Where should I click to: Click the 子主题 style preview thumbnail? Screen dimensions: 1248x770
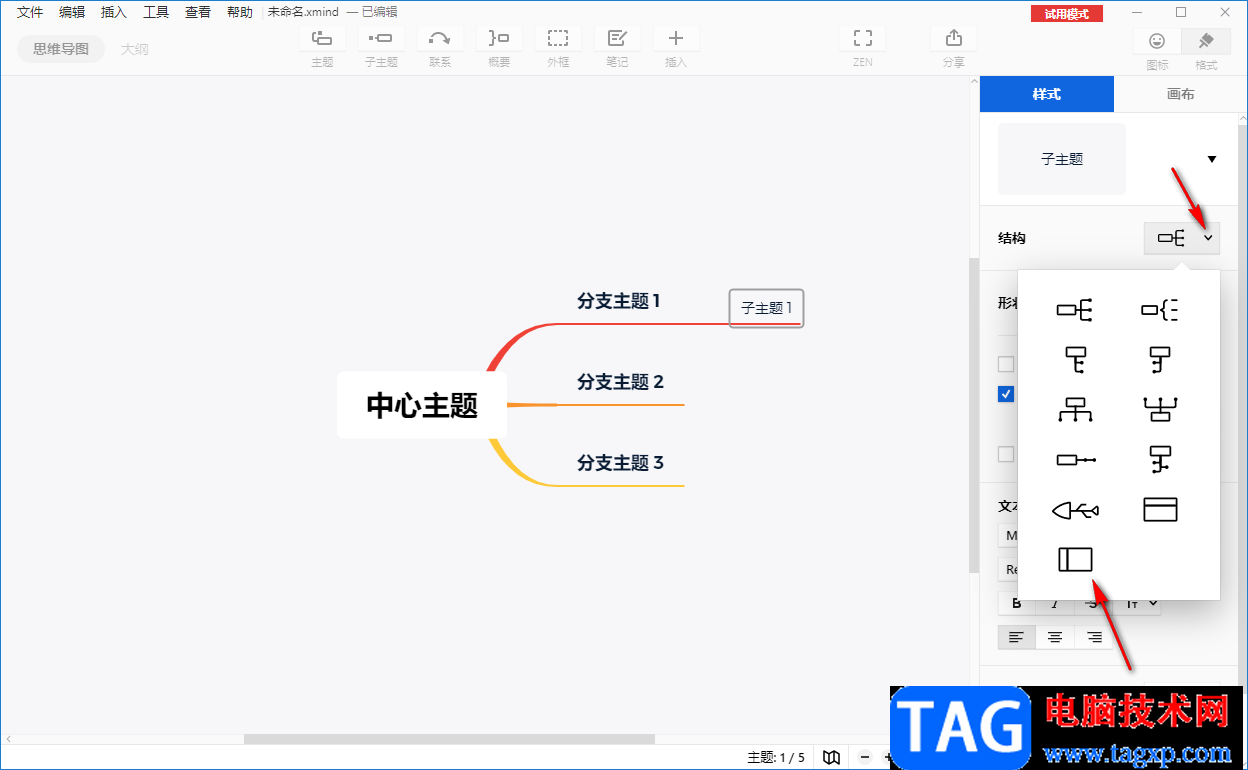1062,159
